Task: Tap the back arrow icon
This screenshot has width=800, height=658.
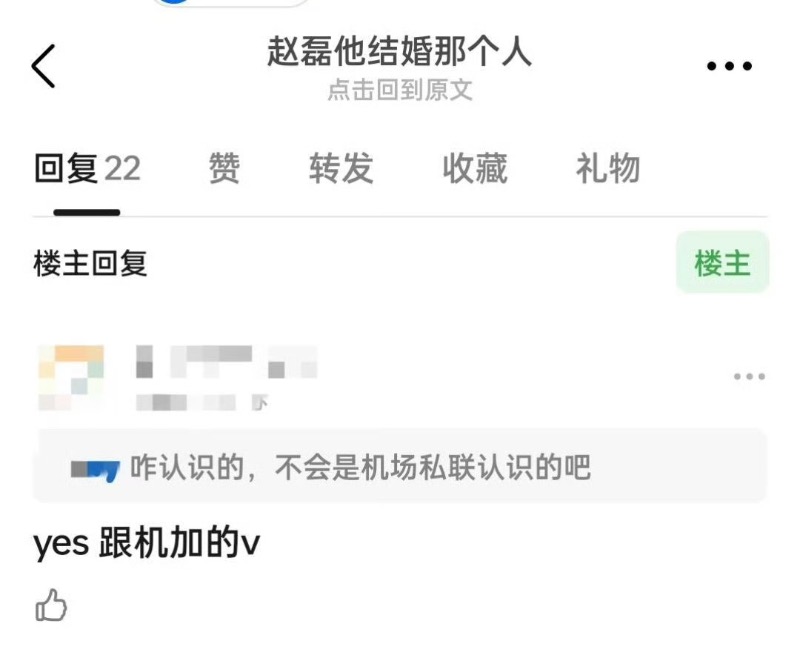Action: [x=43, y=66]
